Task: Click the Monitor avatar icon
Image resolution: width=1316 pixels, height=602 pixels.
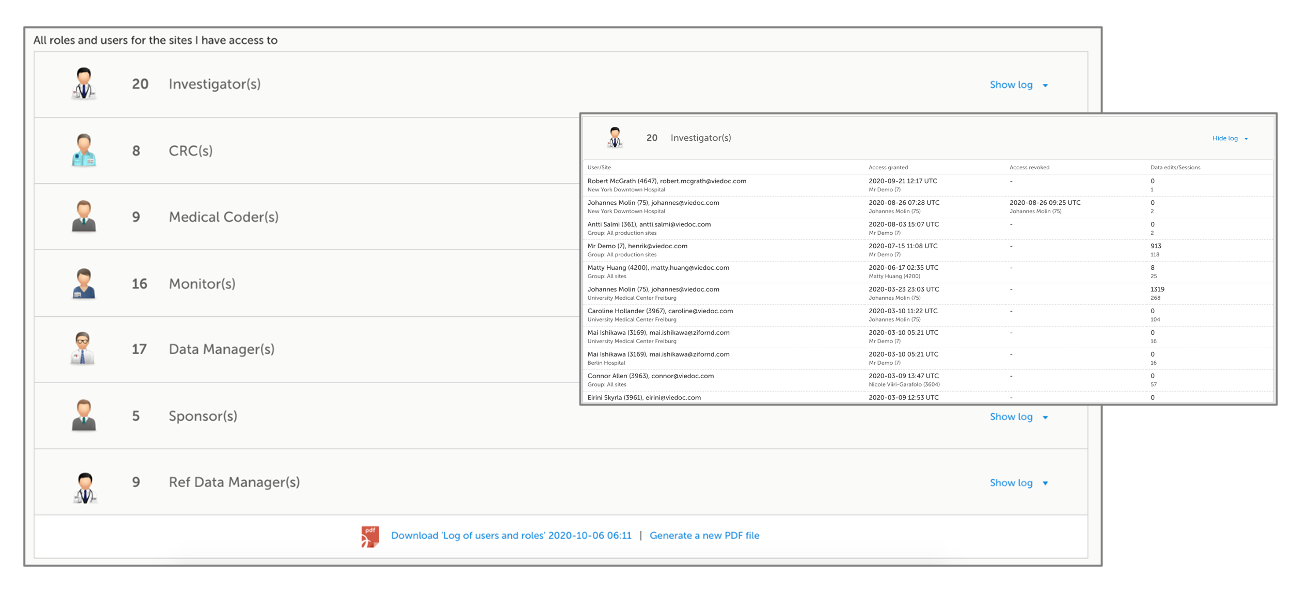Action: tap(85, 284)
